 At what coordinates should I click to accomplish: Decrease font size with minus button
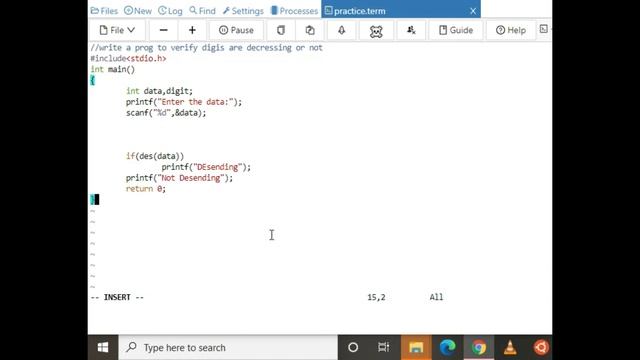163,30
